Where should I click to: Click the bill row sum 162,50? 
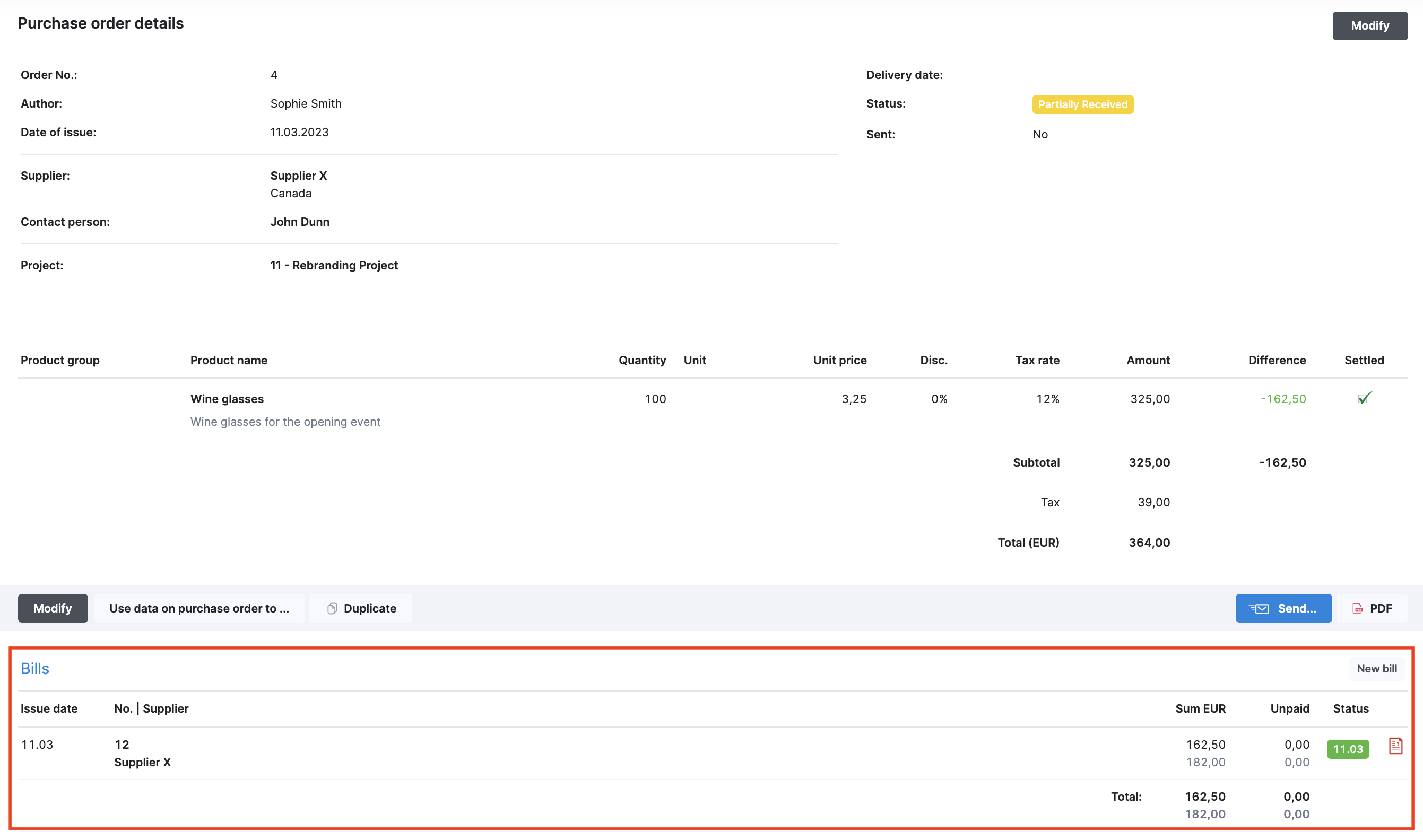coord(1205,745)
